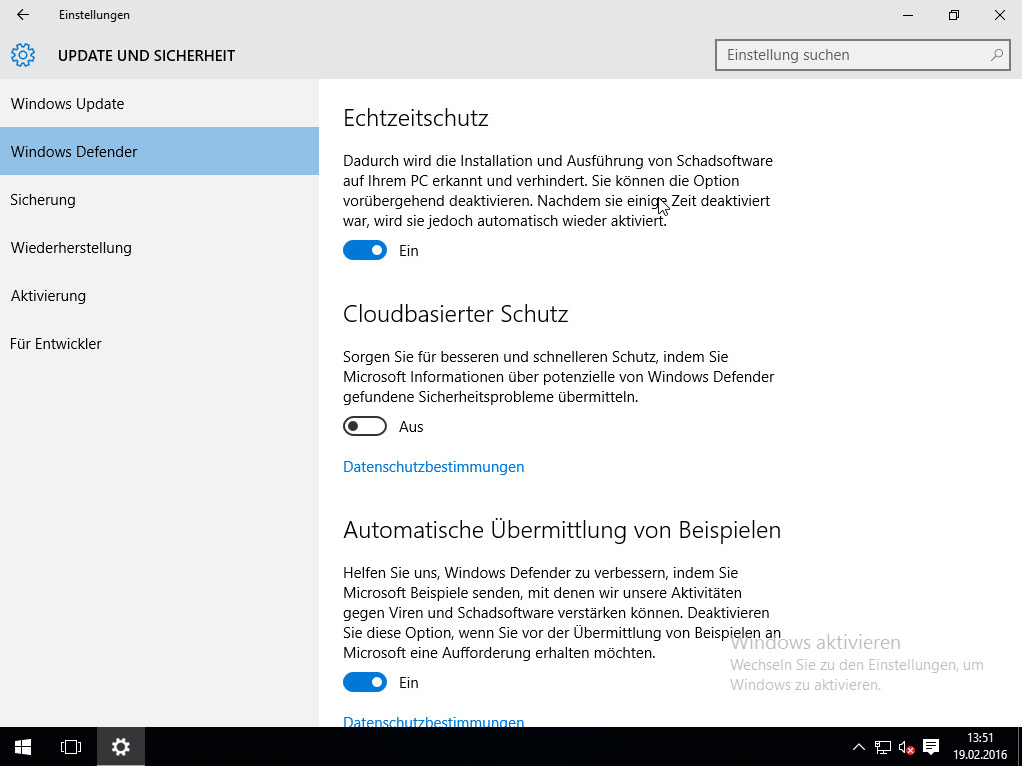1022x766 pixels.
Task: Click the magnifier icon in the search box
Action: click(x=997, y=55)
